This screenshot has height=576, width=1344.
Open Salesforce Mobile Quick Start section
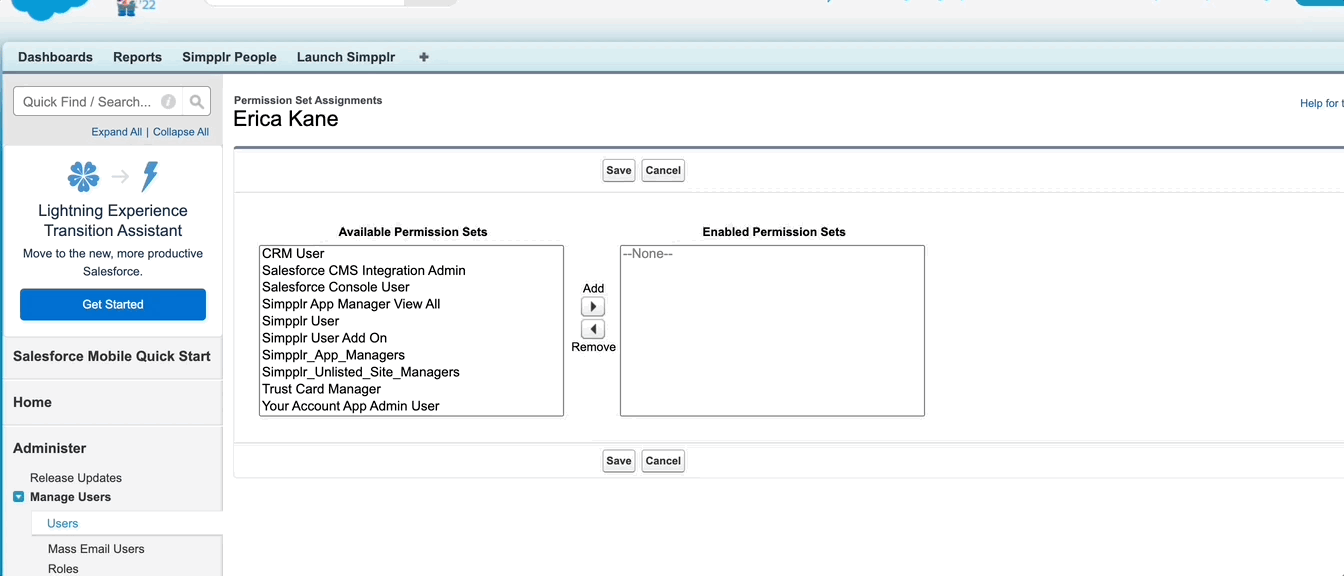pyautogui.click(x=112, y=356)
